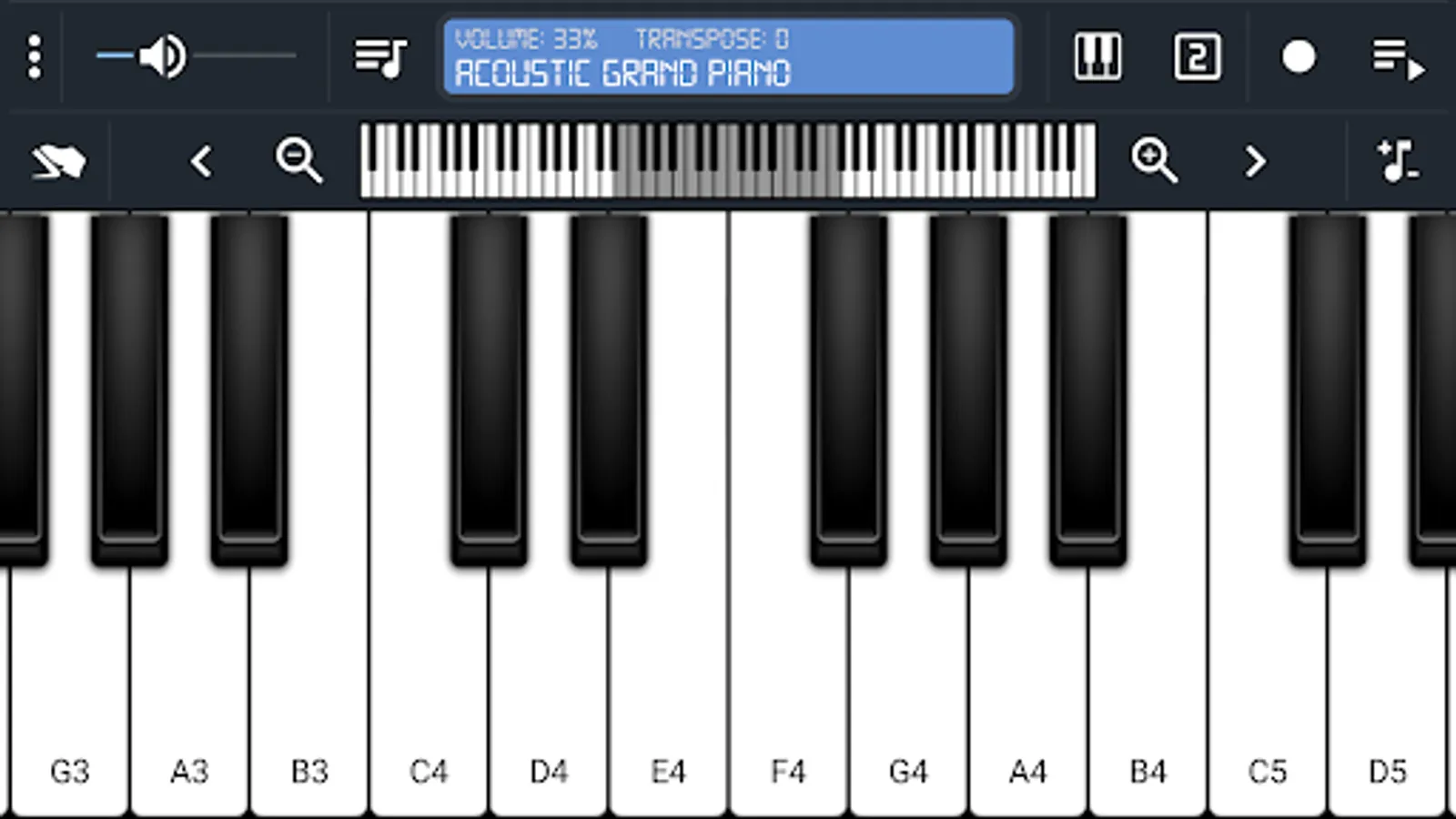Toggle the dual keyboard rows button

(x=1197, y=57)
